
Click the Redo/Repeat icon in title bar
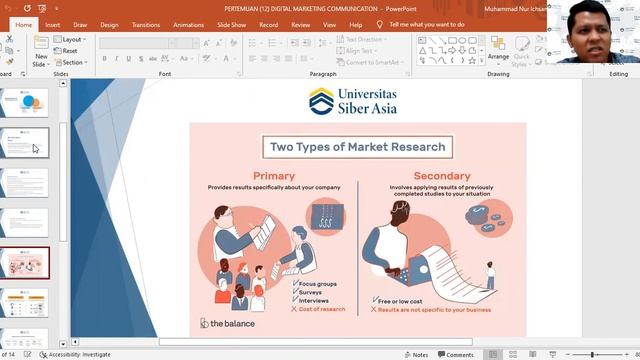click(27, 8)
